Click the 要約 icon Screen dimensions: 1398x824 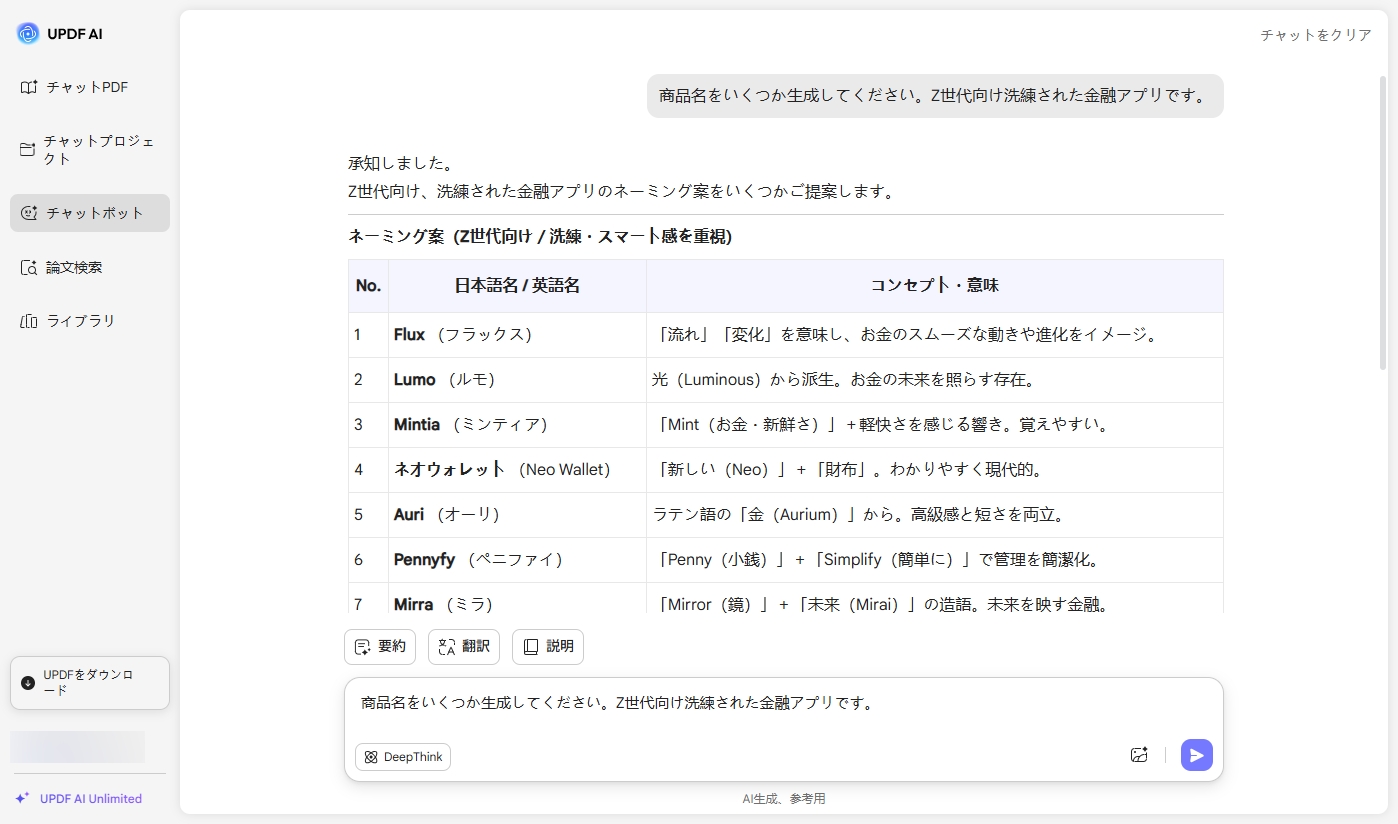pos(363,647)
